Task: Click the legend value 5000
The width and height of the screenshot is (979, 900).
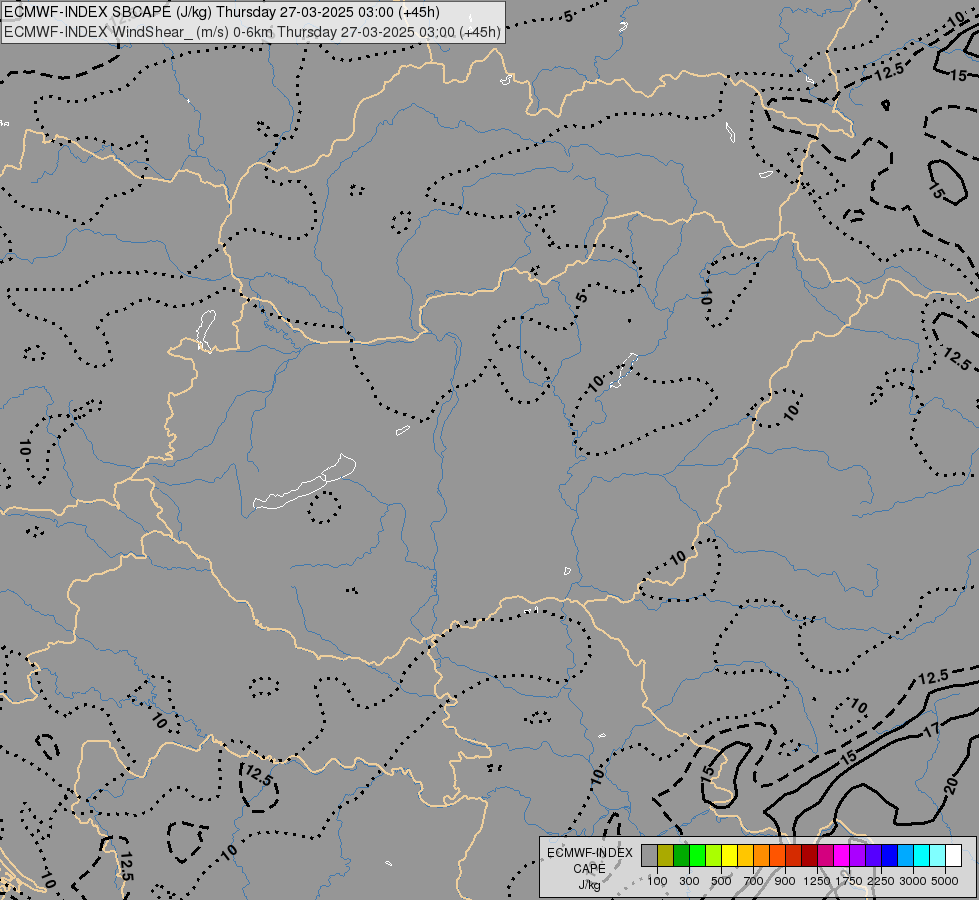Action: pos(945,881)
